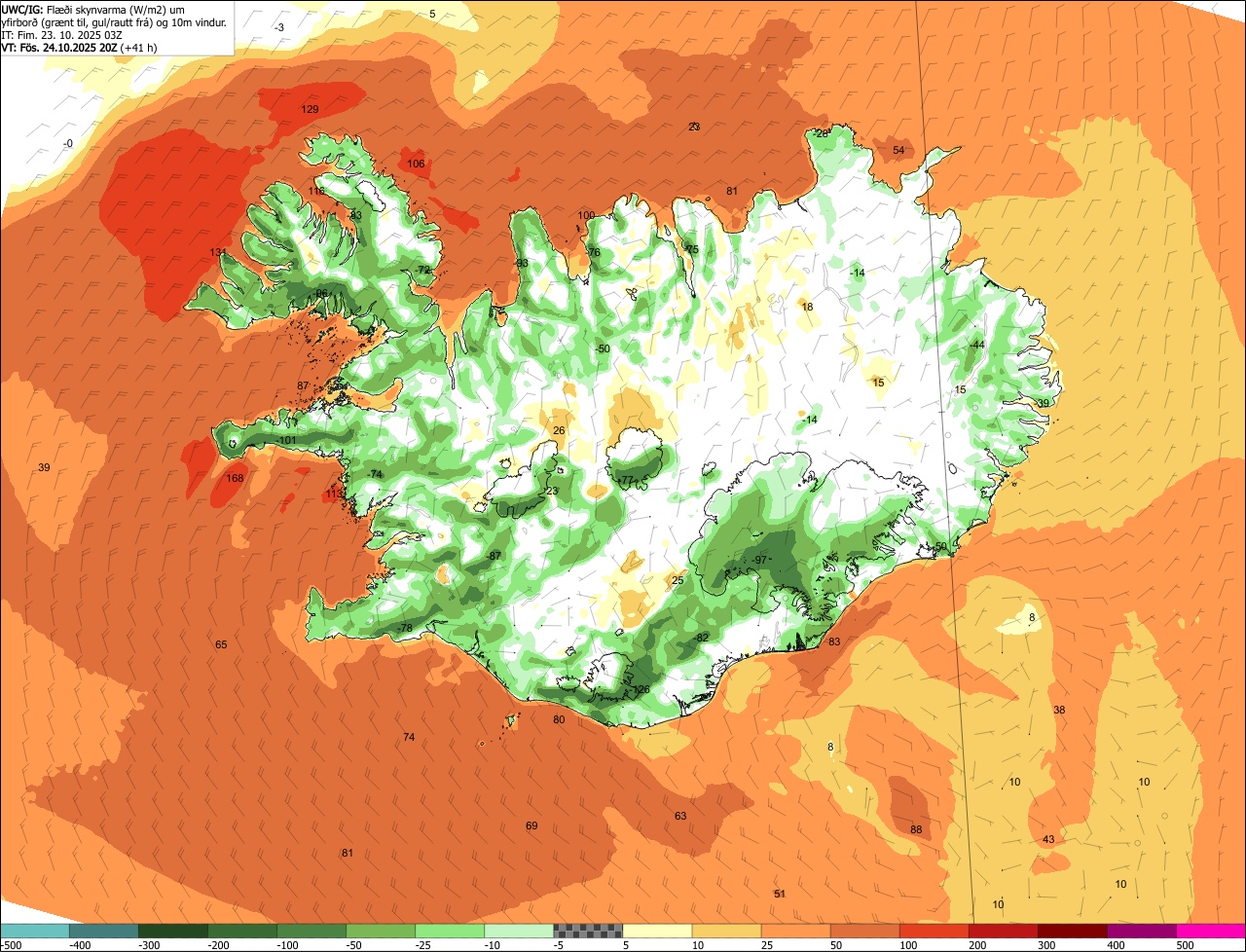Click the -76 value on the map
Image resolution: width=1246 pixels, height=952 pixels.
coord(592,253)
